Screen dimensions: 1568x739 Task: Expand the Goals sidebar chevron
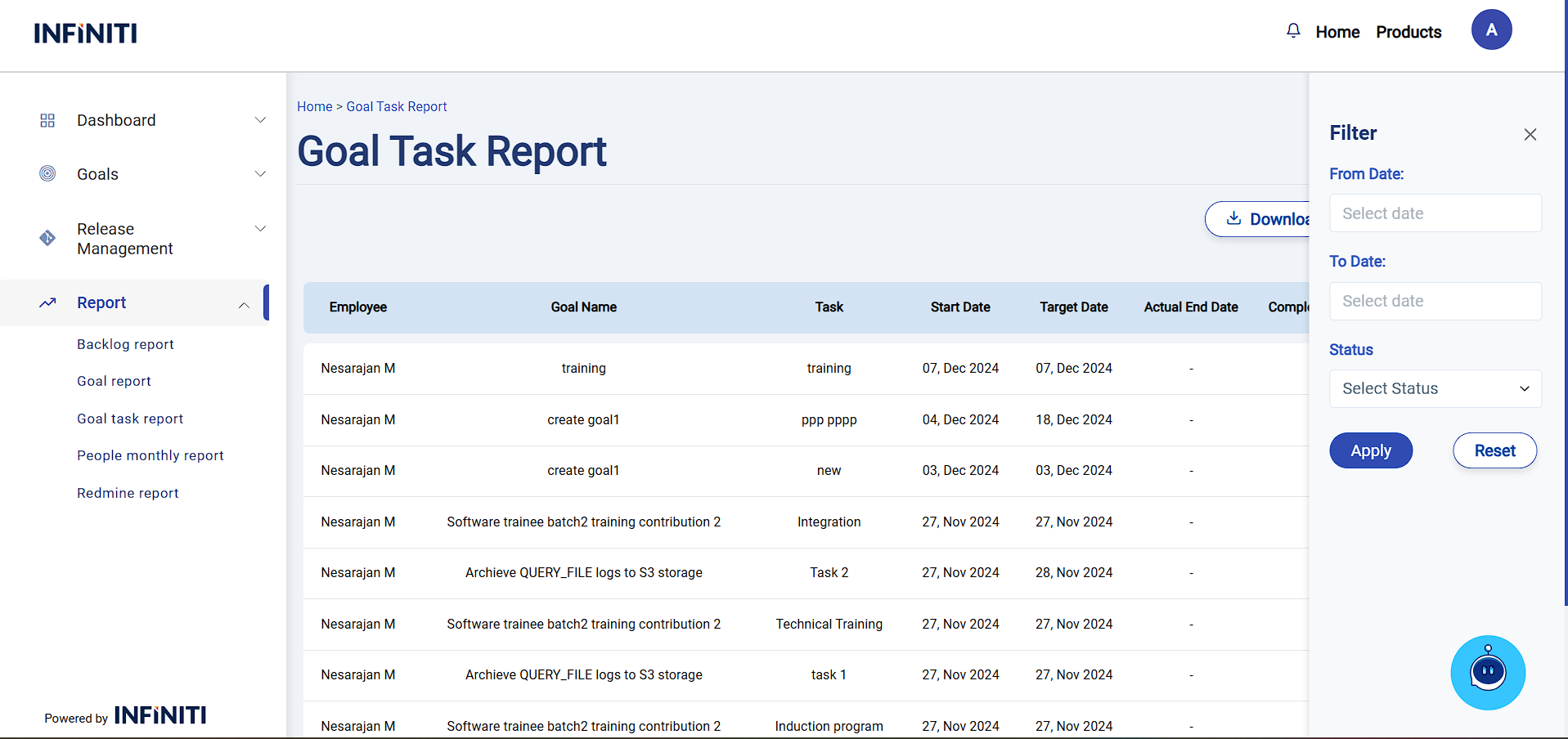[260, 173]
